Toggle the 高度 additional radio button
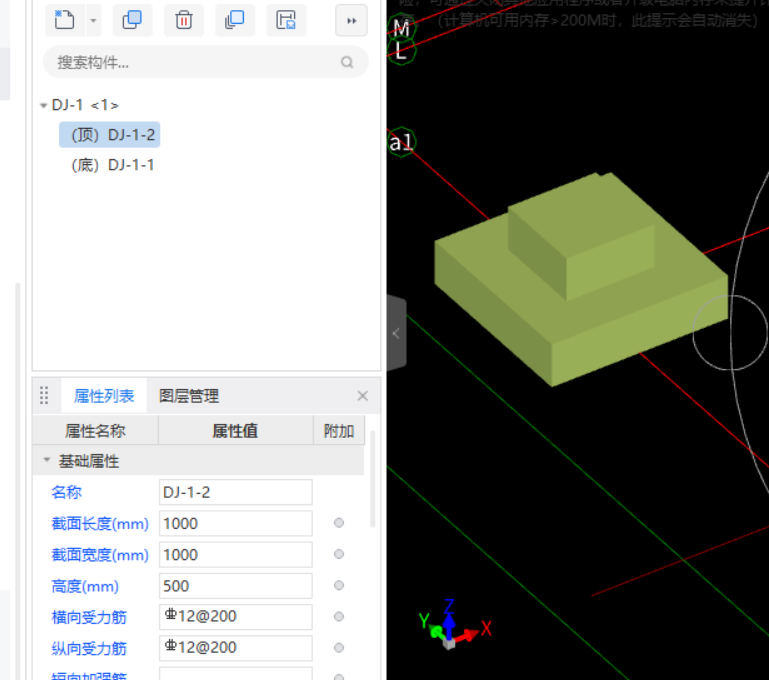The width and height of the screenshot is (769, 680). (339, 585)
